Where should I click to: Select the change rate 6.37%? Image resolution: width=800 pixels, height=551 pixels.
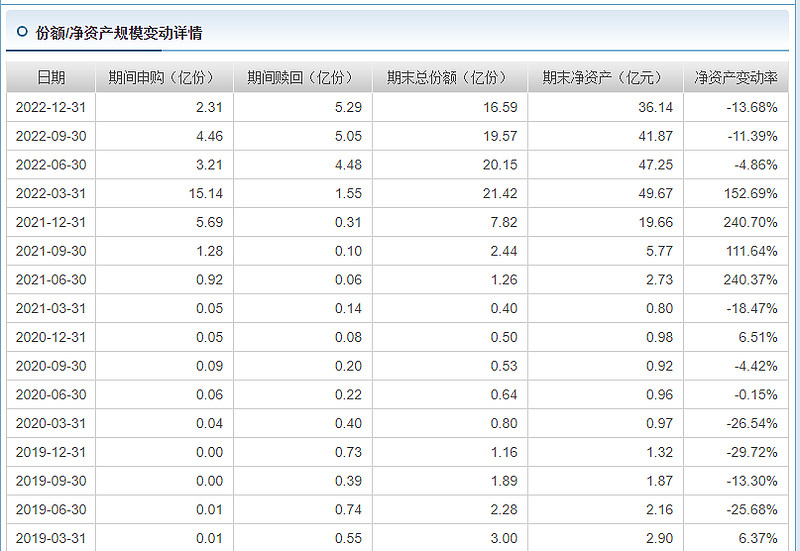(758, 538)
